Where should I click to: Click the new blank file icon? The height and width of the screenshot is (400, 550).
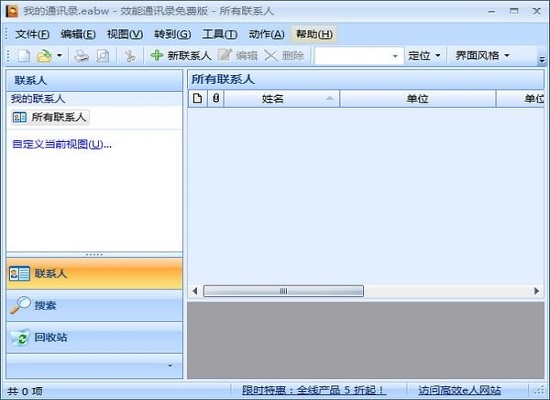pos(24,56)
